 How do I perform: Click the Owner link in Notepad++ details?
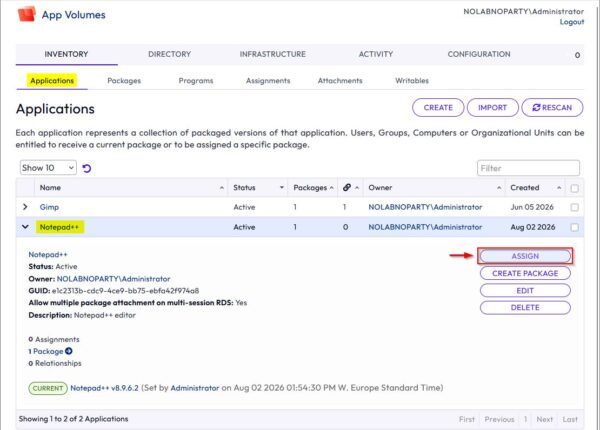[113, 279]
